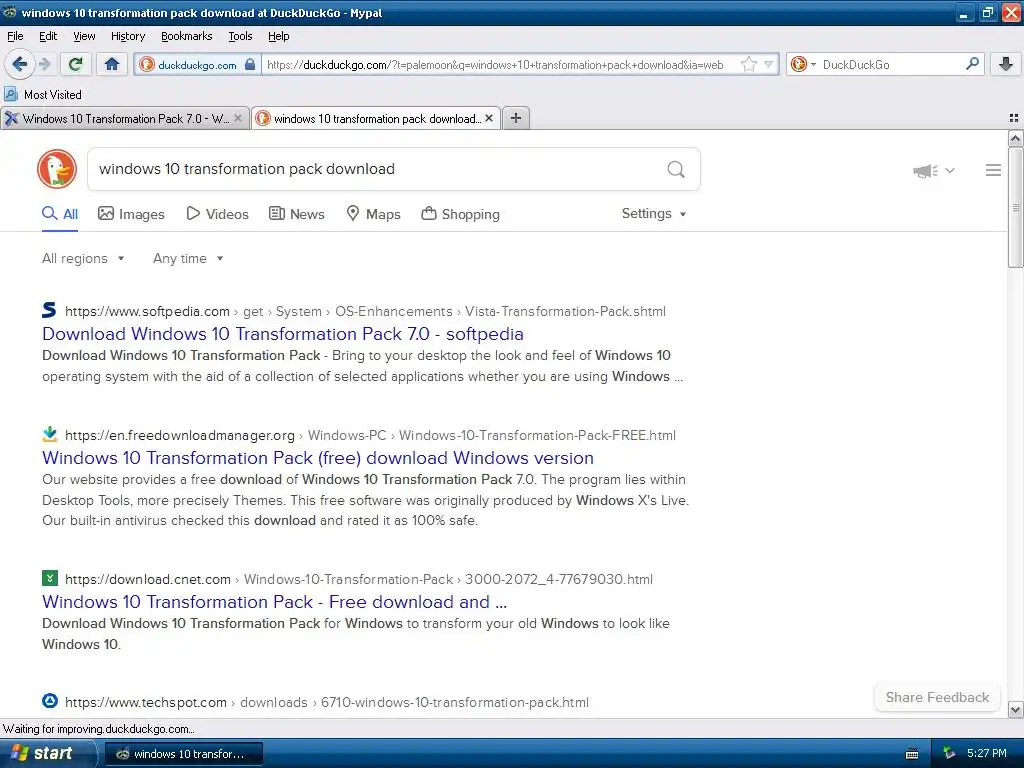The width and height of the screenshot is (1024, 768).
Task: Open the History menu
Action: [128, 36]
